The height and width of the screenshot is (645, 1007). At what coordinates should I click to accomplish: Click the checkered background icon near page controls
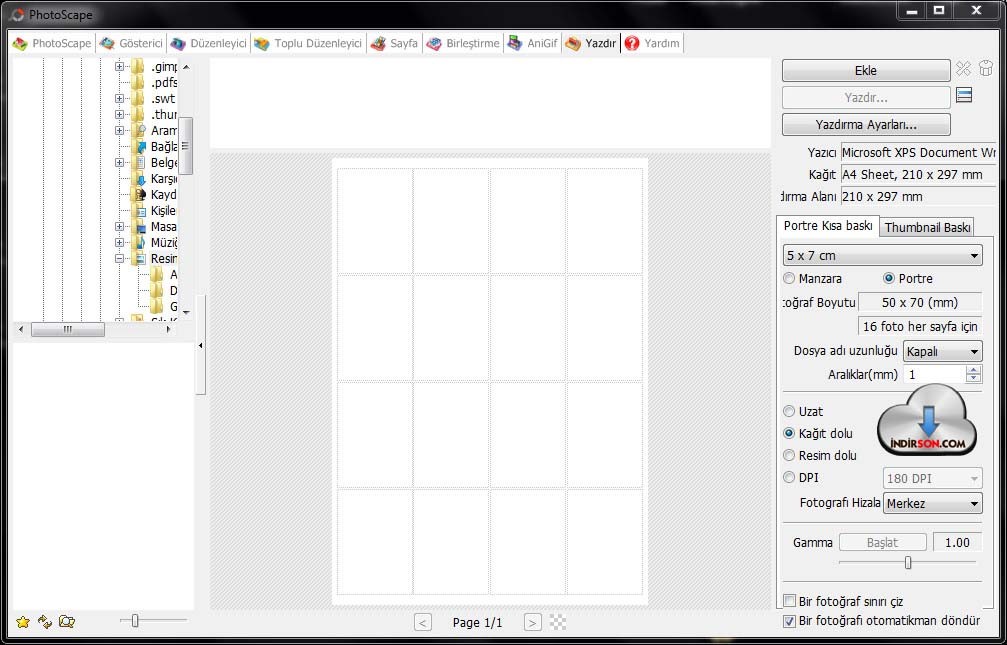[x=559, y=622]
